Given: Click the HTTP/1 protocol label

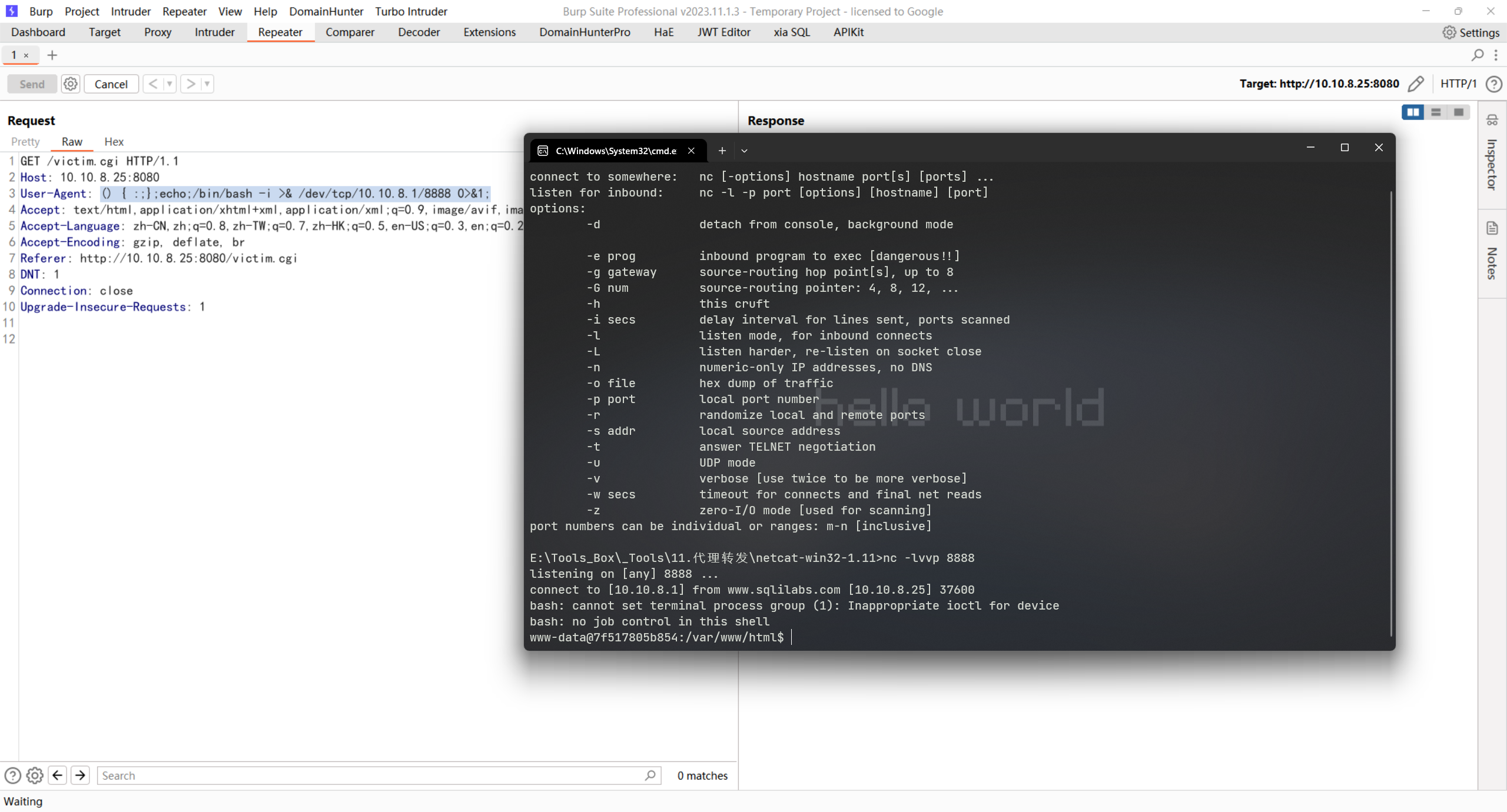Looking at the screenshot, I should (1458, 84).
